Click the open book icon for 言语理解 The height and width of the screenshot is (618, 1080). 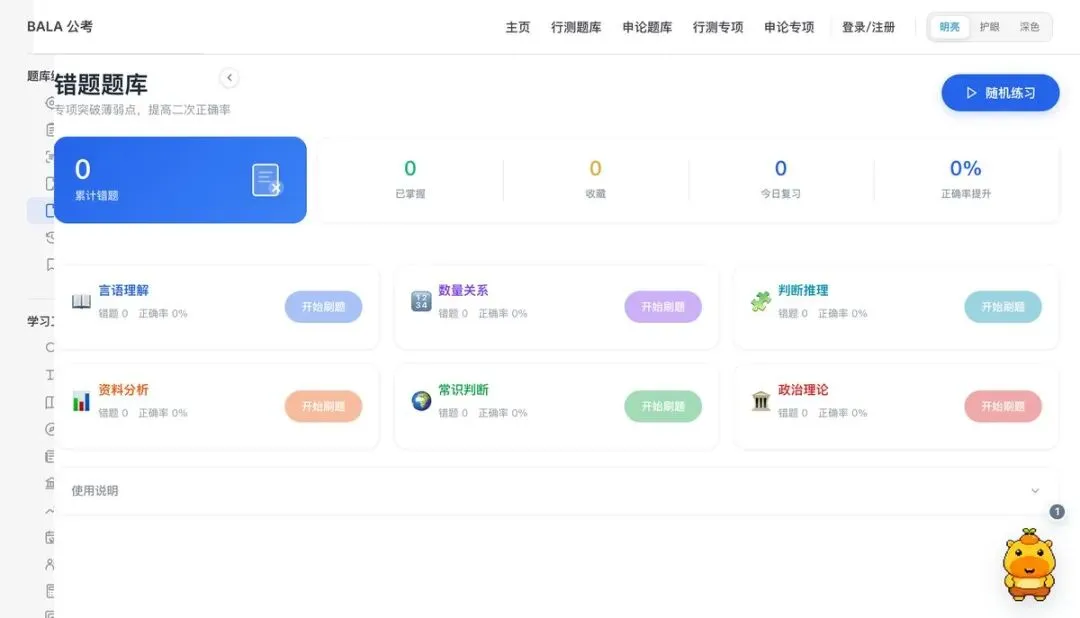click(x=81, y=301)
